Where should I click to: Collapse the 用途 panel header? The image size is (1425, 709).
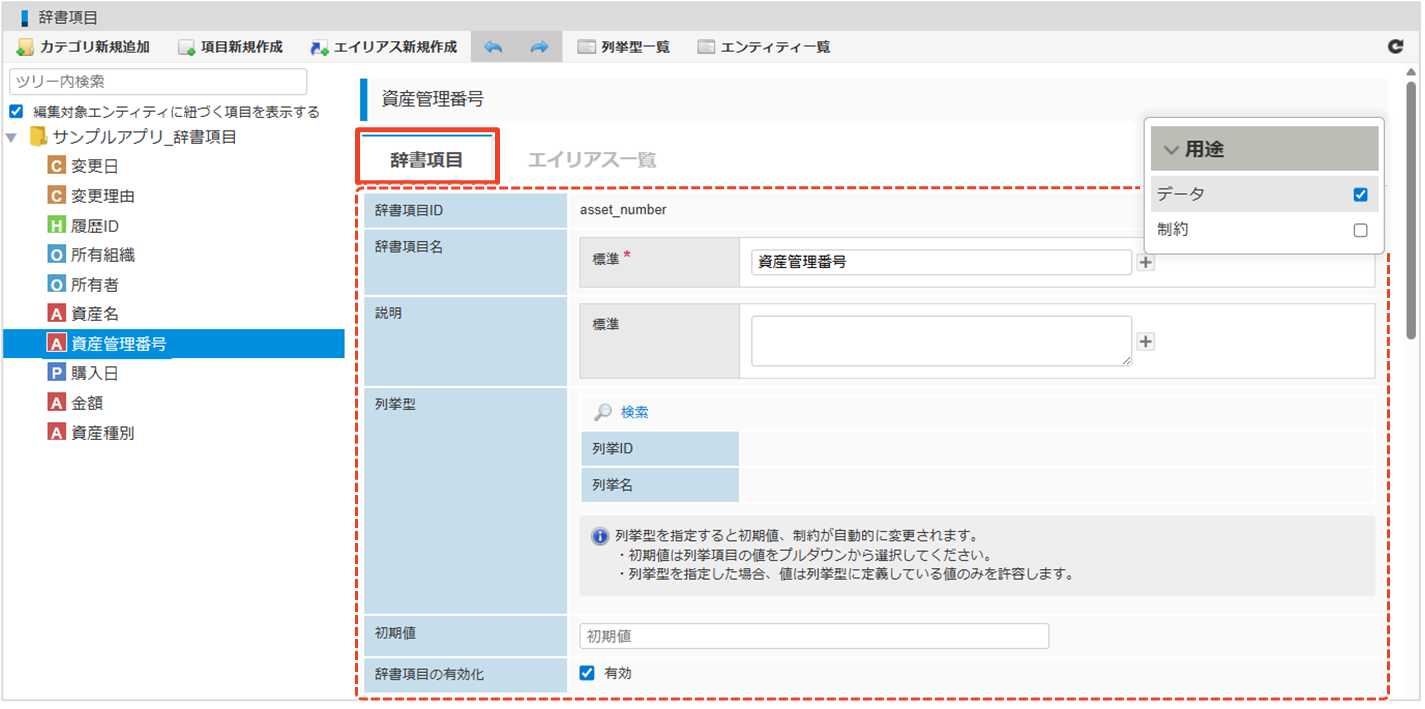1265,149
